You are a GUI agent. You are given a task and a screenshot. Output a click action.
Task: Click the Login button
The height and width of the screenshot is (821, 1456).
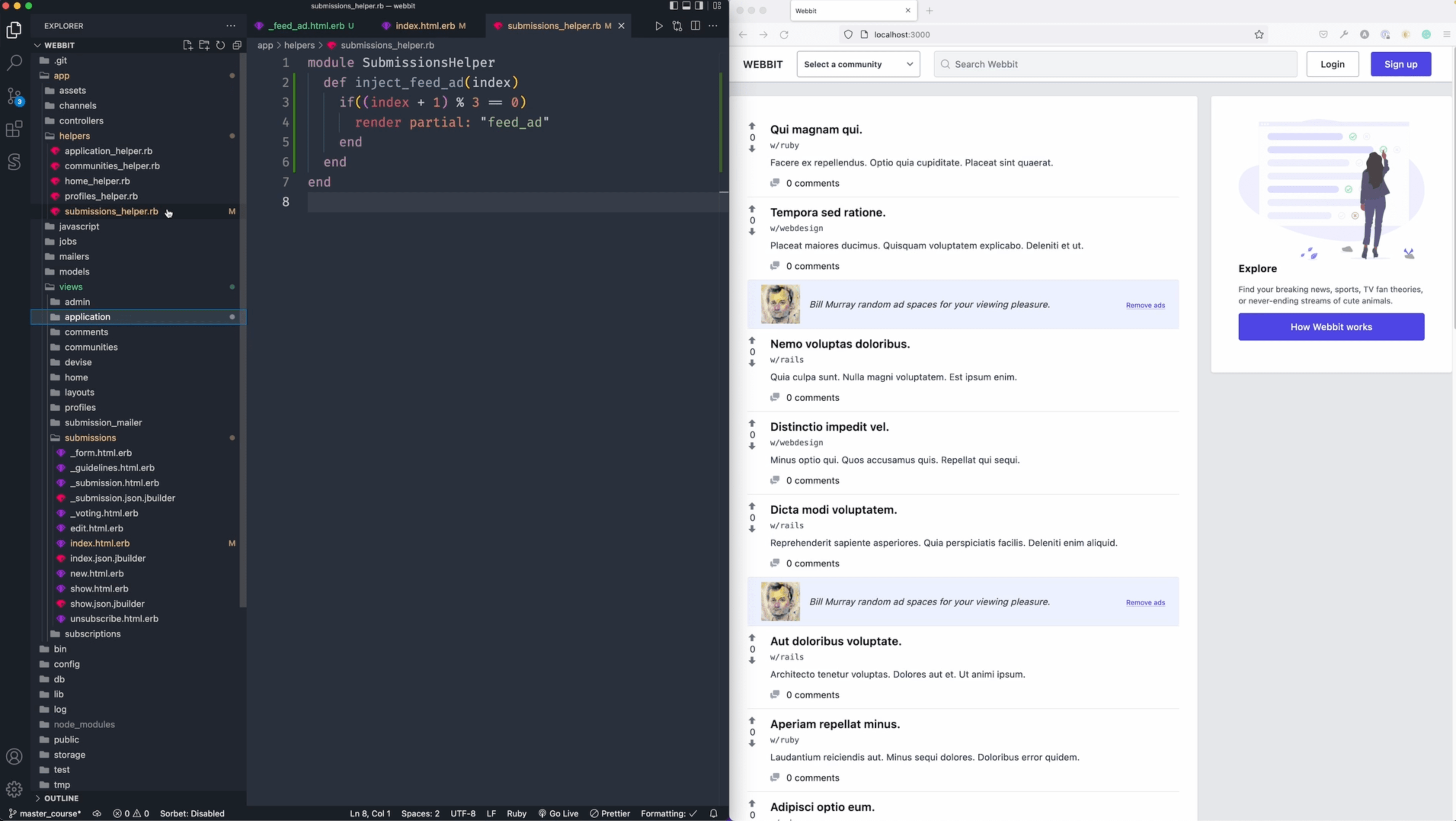click(1332, 64)
